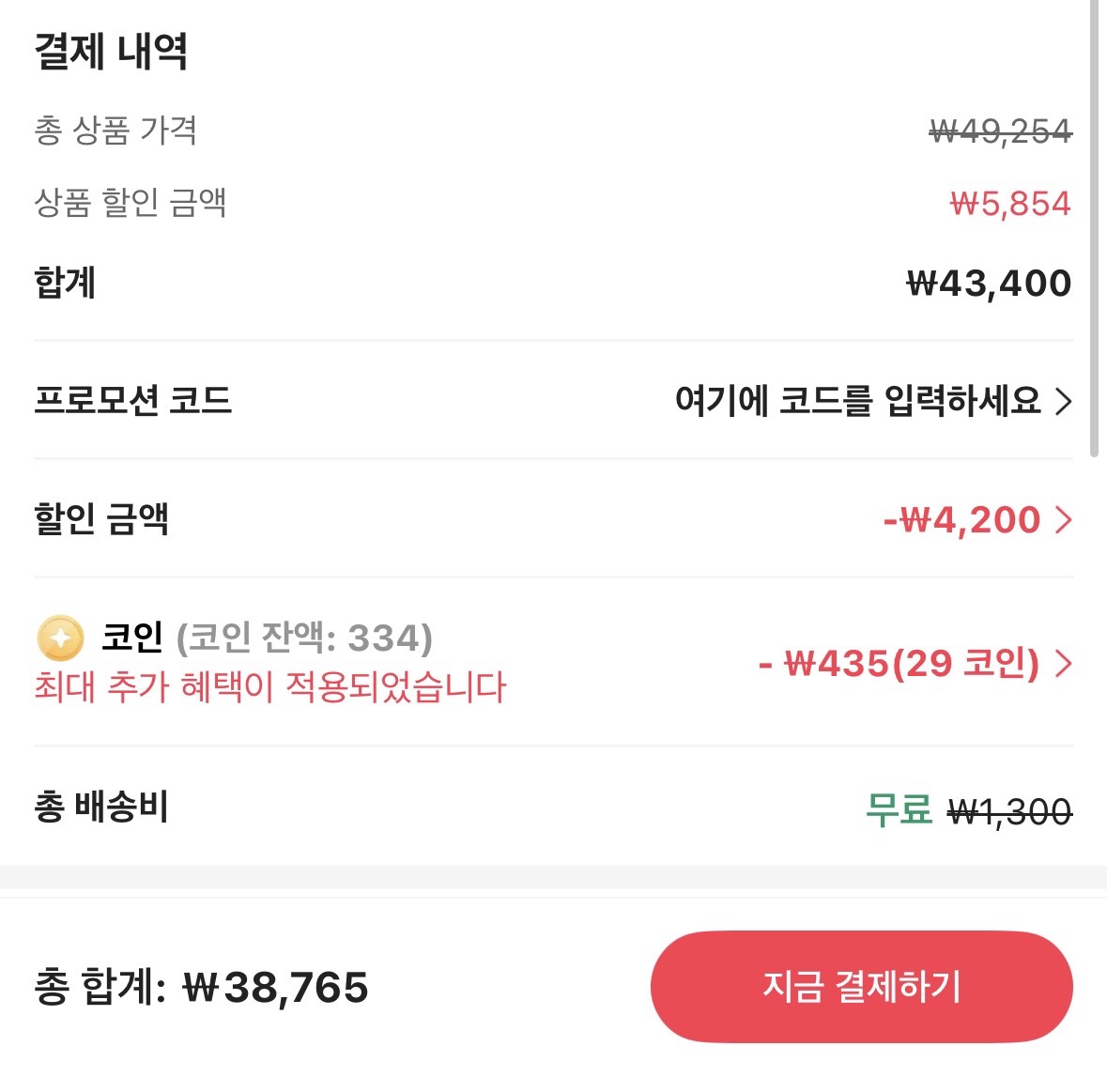Expand discount amount details with its chevron

coord(1063,519)
